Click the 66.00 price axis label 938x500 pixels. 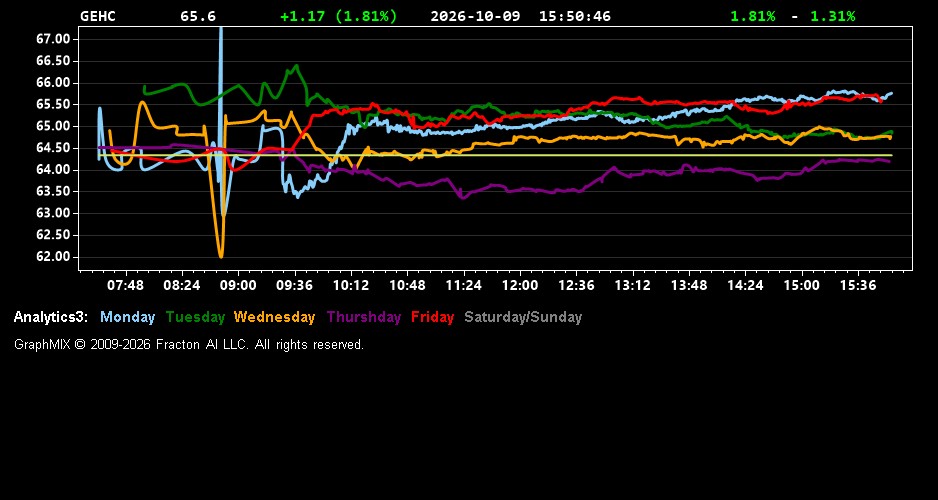coord(54,83)
